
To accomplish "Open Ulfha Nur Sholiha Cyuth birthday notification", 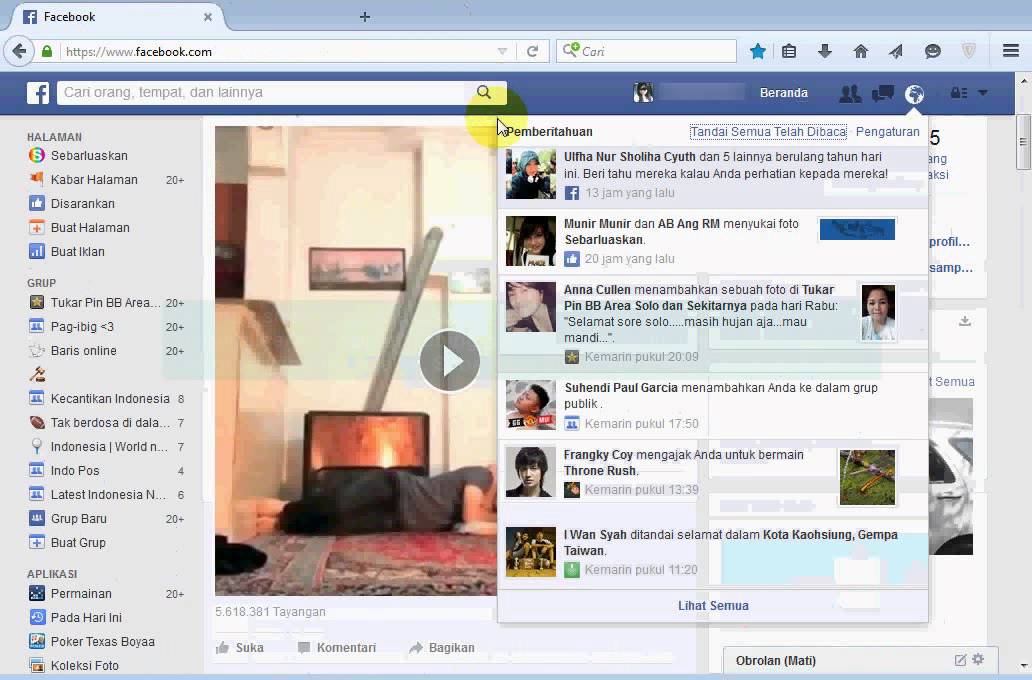I will 713,175.
